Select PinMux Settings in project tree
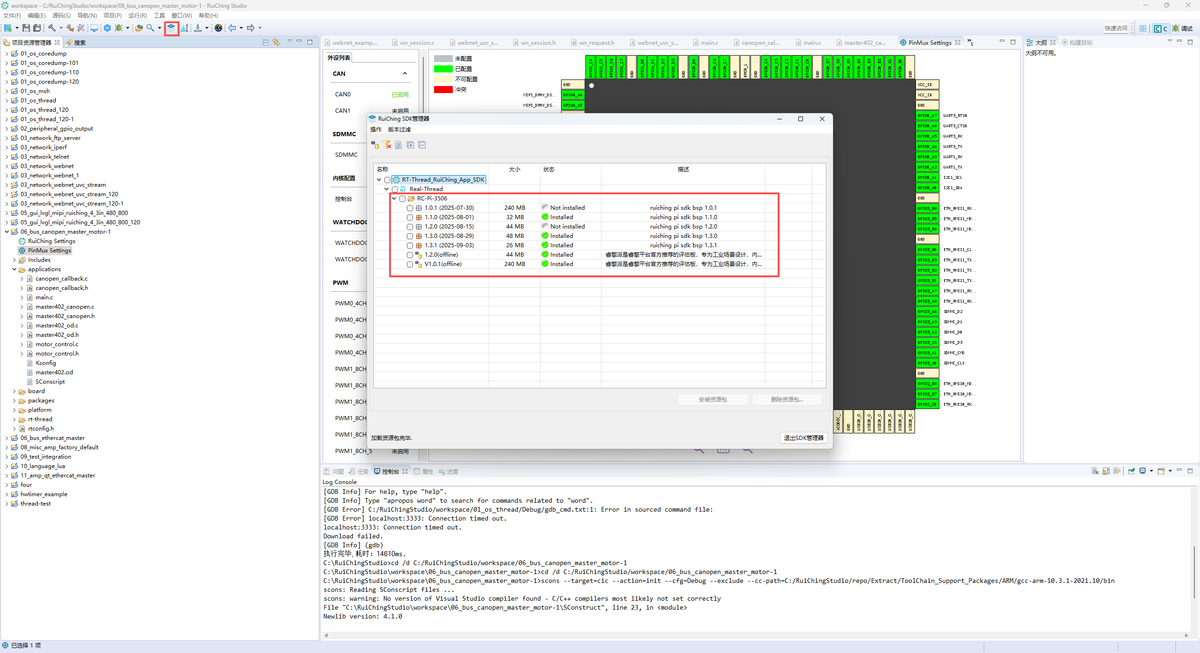The height and width of the screenshot is (653, 1200). [x=49, y=251]
